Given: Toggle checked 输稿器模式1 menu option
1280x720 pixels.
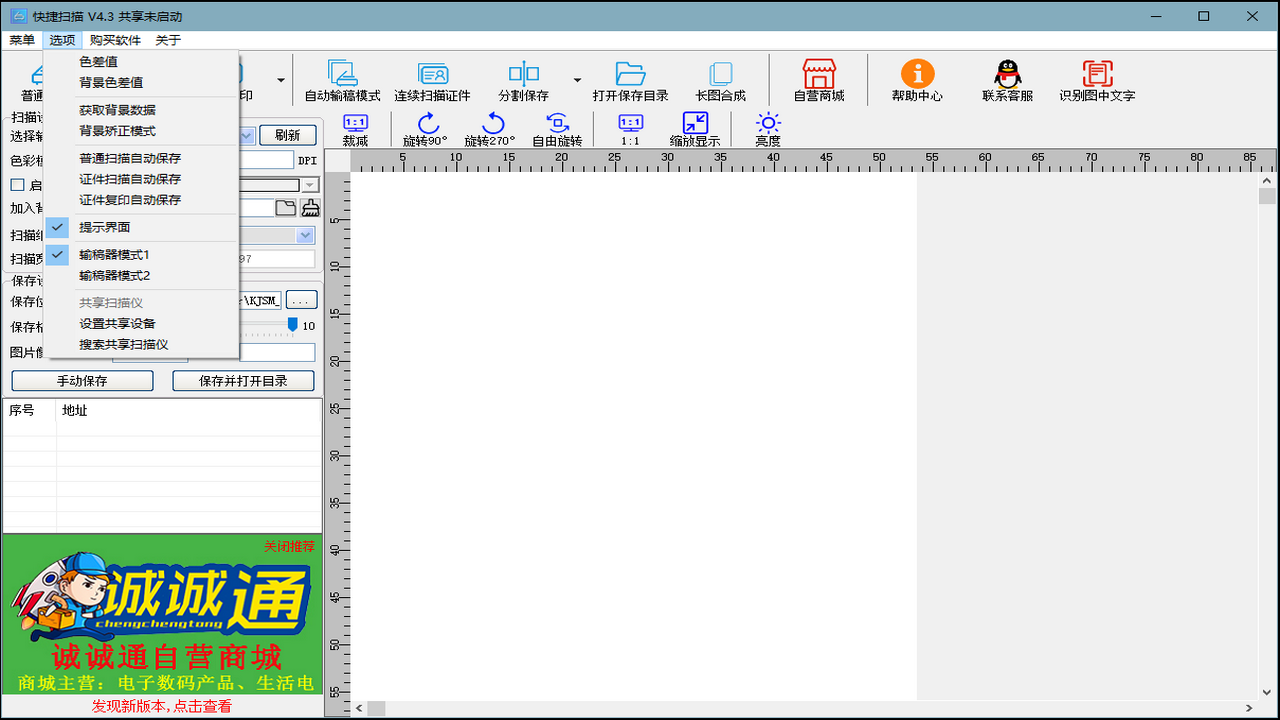Looking at the screenshot, I should pos(114,255).
